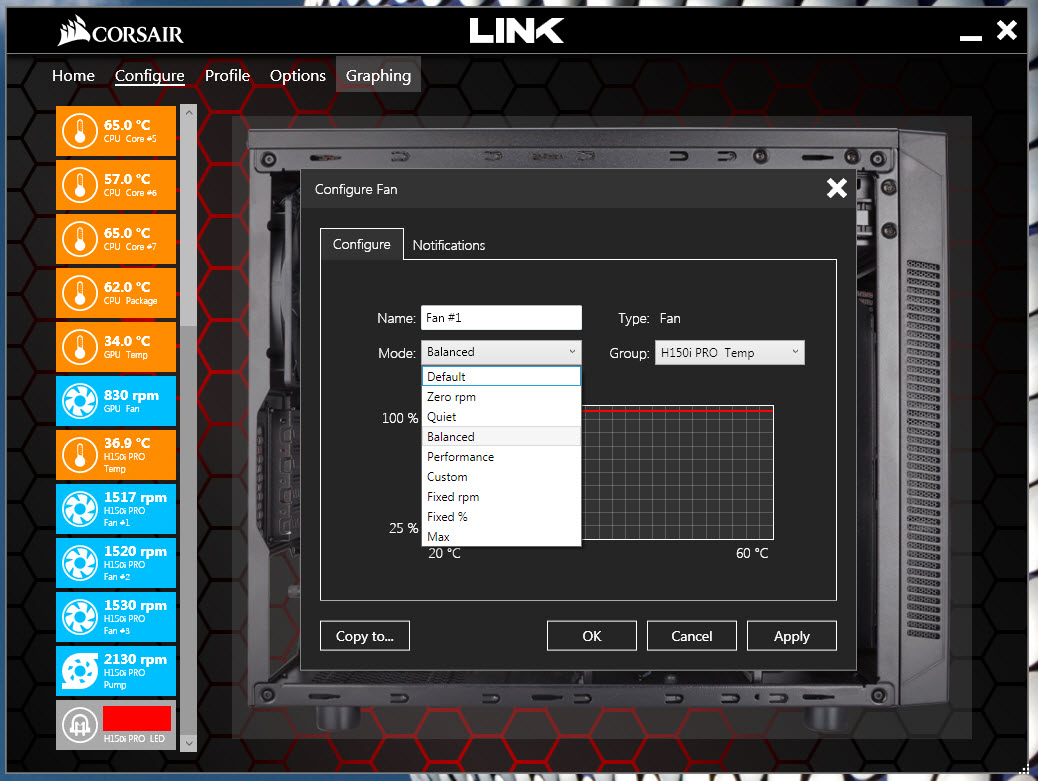Go to the Home tab

pyautogui.click(x=73, y=75)
